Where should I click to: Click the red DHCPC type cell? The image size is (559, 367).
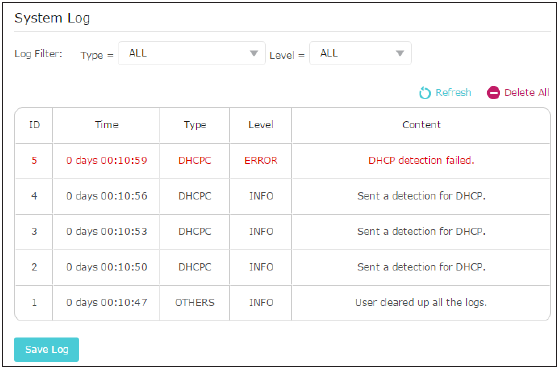coord(195,160)
